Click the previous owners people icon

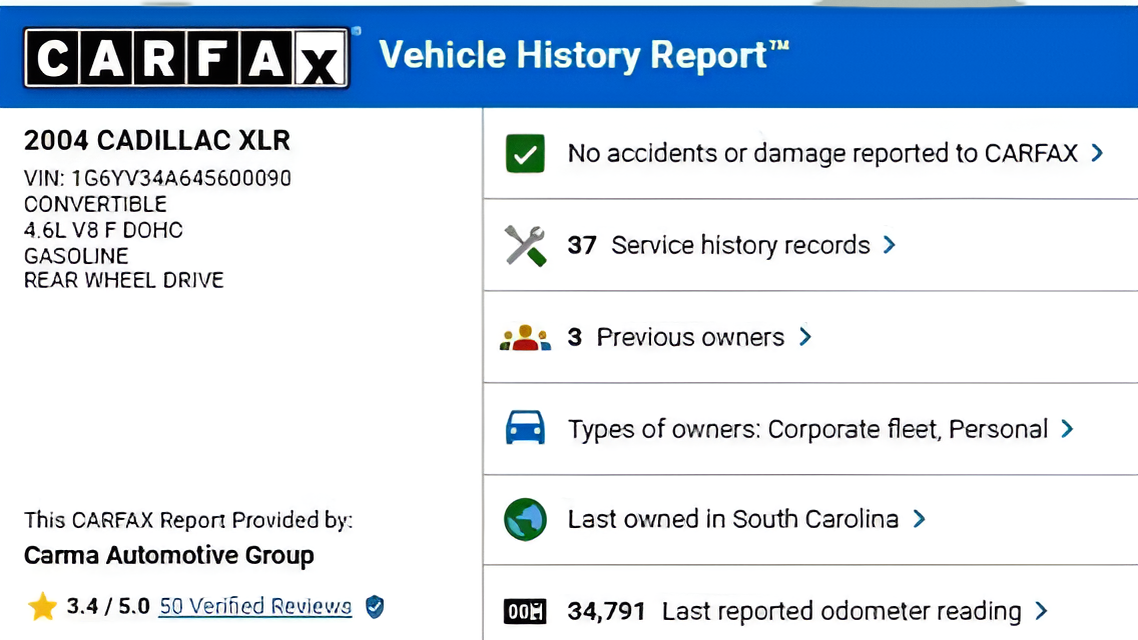click(x=525, y=338)
